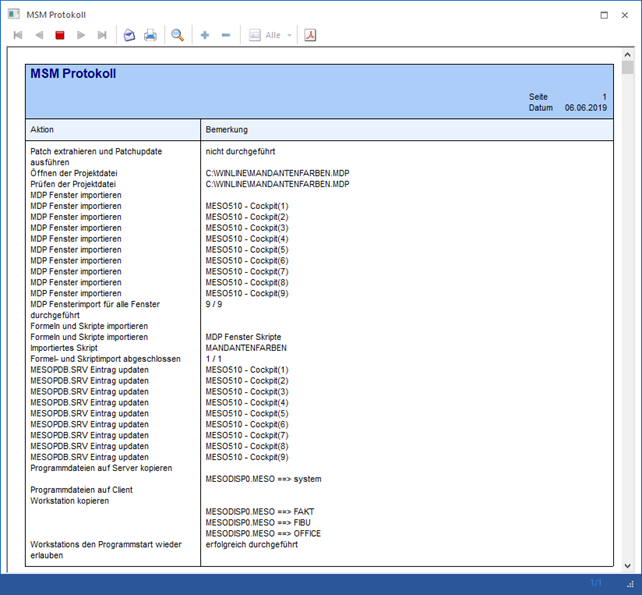Click the page indicator in the status bar

point(596,583)
